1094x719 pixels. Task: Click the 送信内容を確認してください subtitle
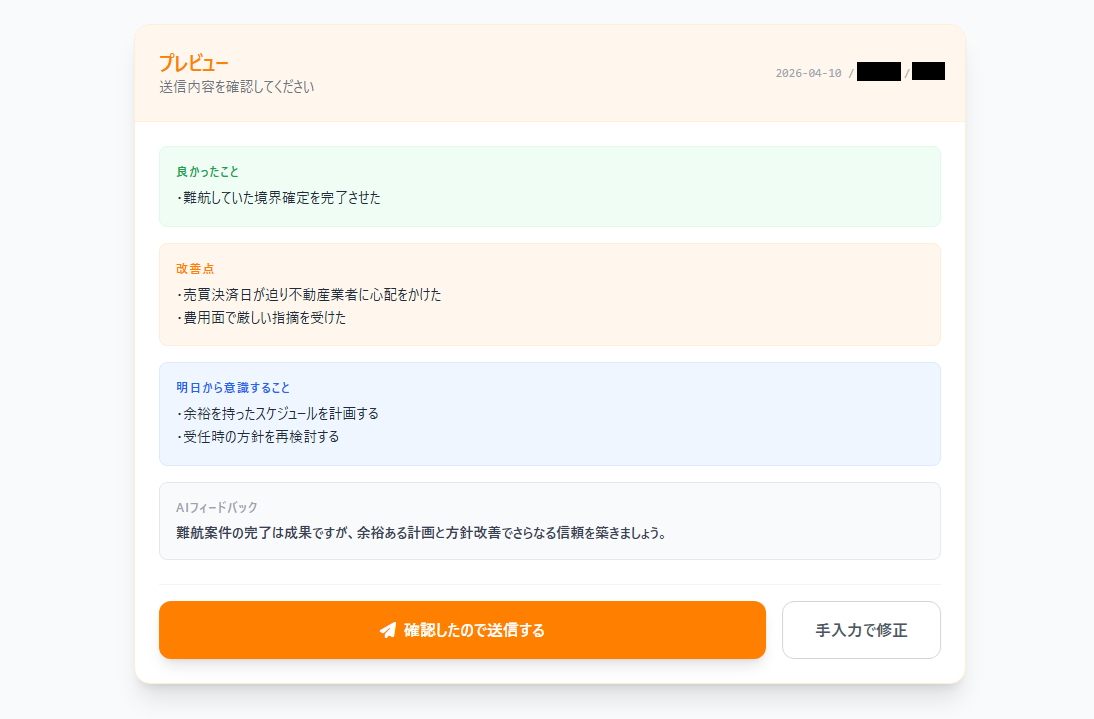coord(236,87)
